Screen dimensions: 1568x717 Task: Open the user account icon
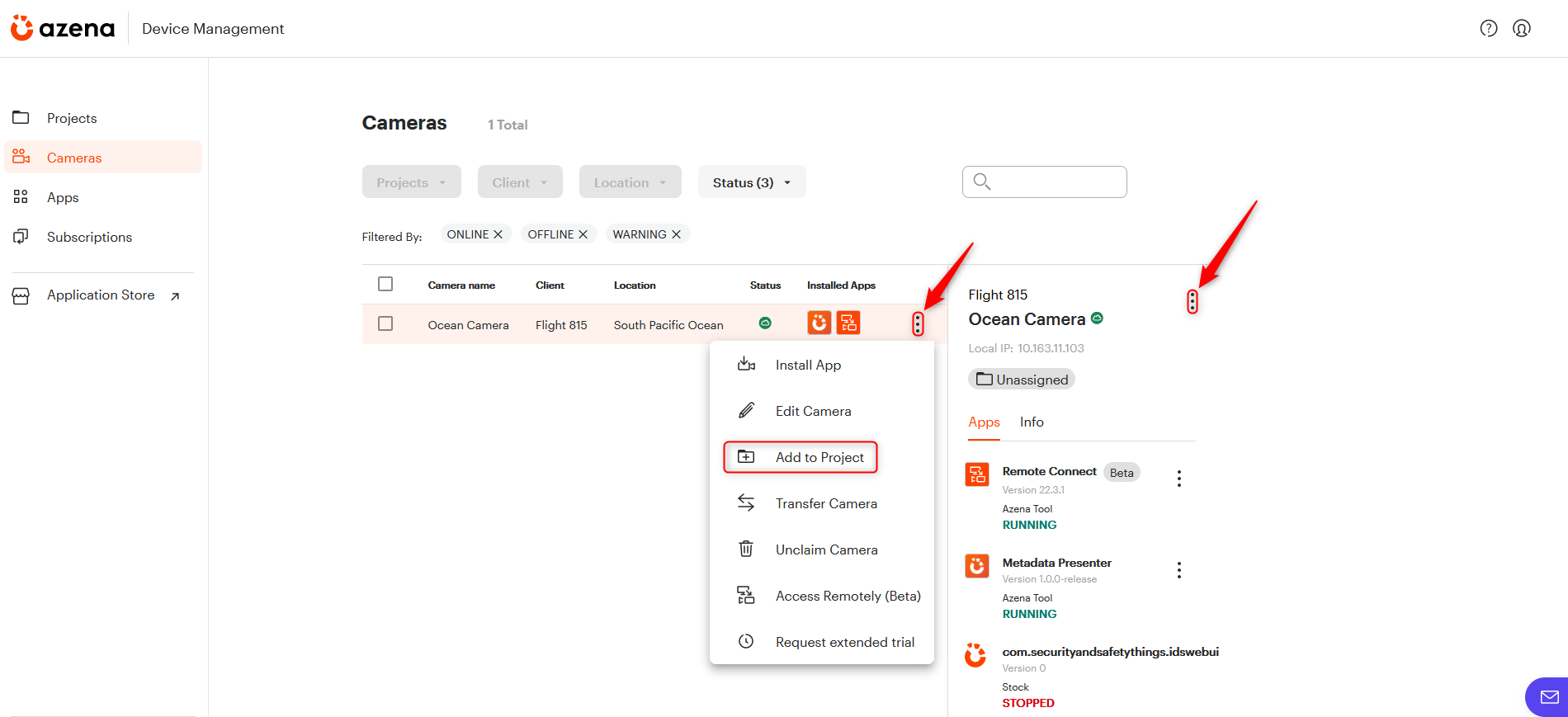1522,29
